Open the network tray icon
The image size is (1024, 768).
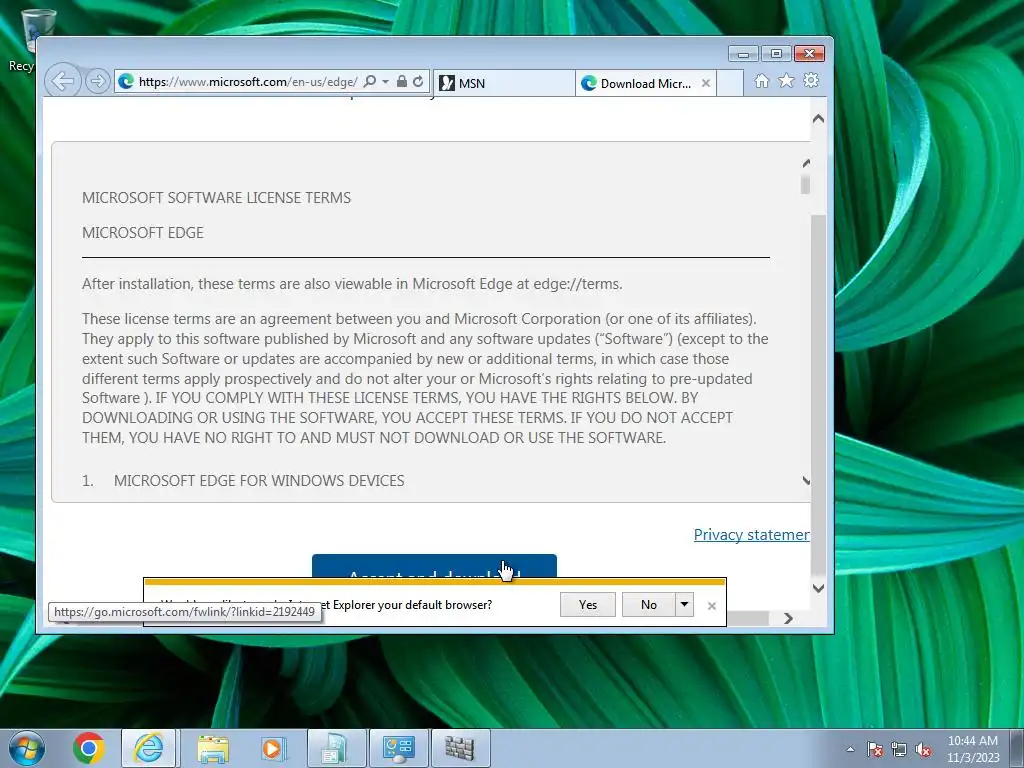tap(899, 750)
